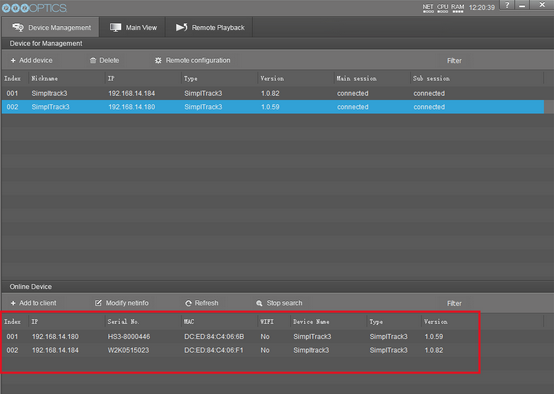
Task: Click the plus icon beside Add device
Action: click(x=13, y=61)
